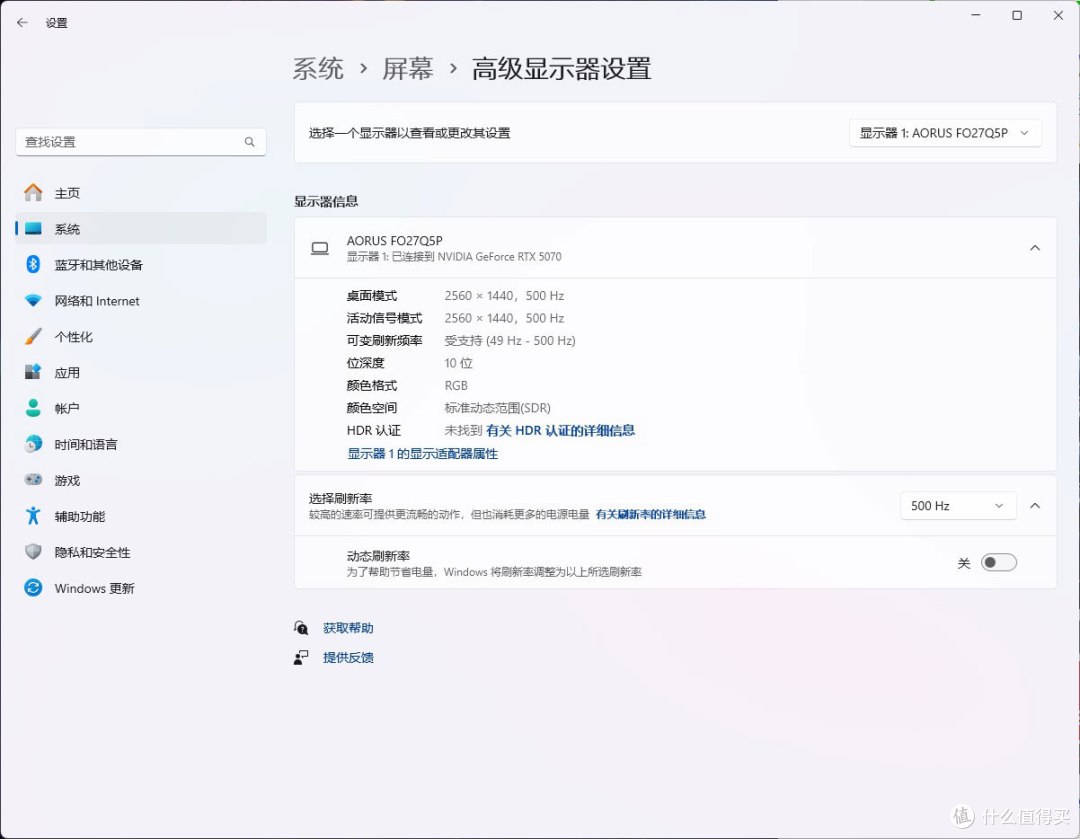Click the Wi-Fi icon for 网络和 Internet

click(x=33, y=301)
